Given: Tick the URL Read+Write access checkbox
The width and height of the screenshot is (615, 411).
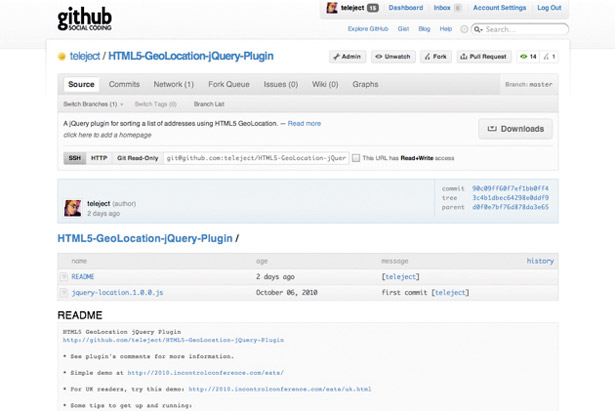Looking at the screenshot, I should (x=356, y=158).
